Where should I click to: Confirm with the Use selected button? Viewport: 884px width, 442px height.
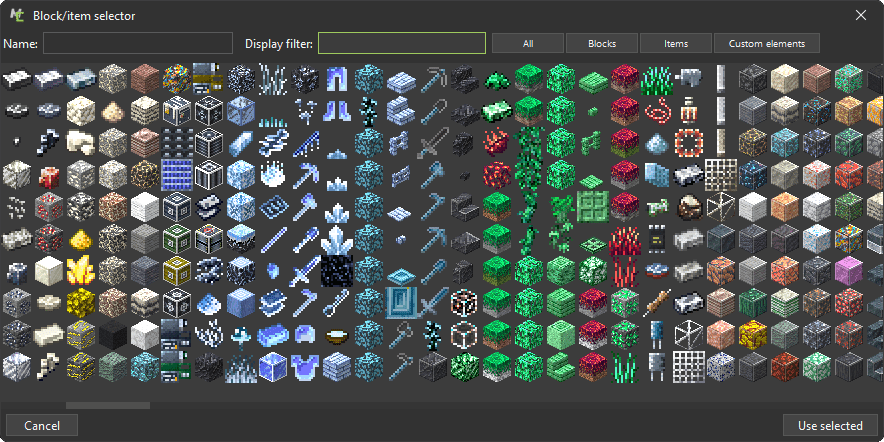pos(830,425)
